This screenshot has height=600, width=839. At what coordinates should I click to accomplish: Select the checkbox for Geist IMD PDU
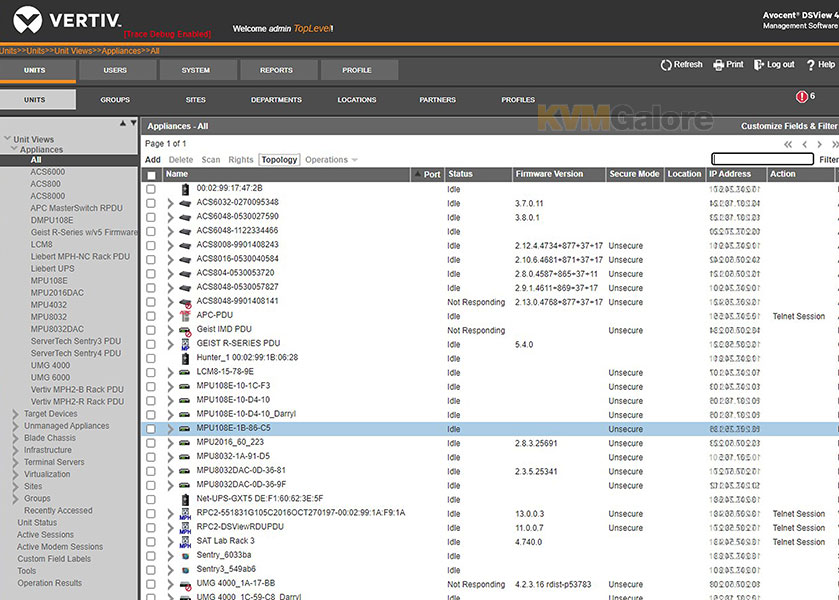click(151, 330)
